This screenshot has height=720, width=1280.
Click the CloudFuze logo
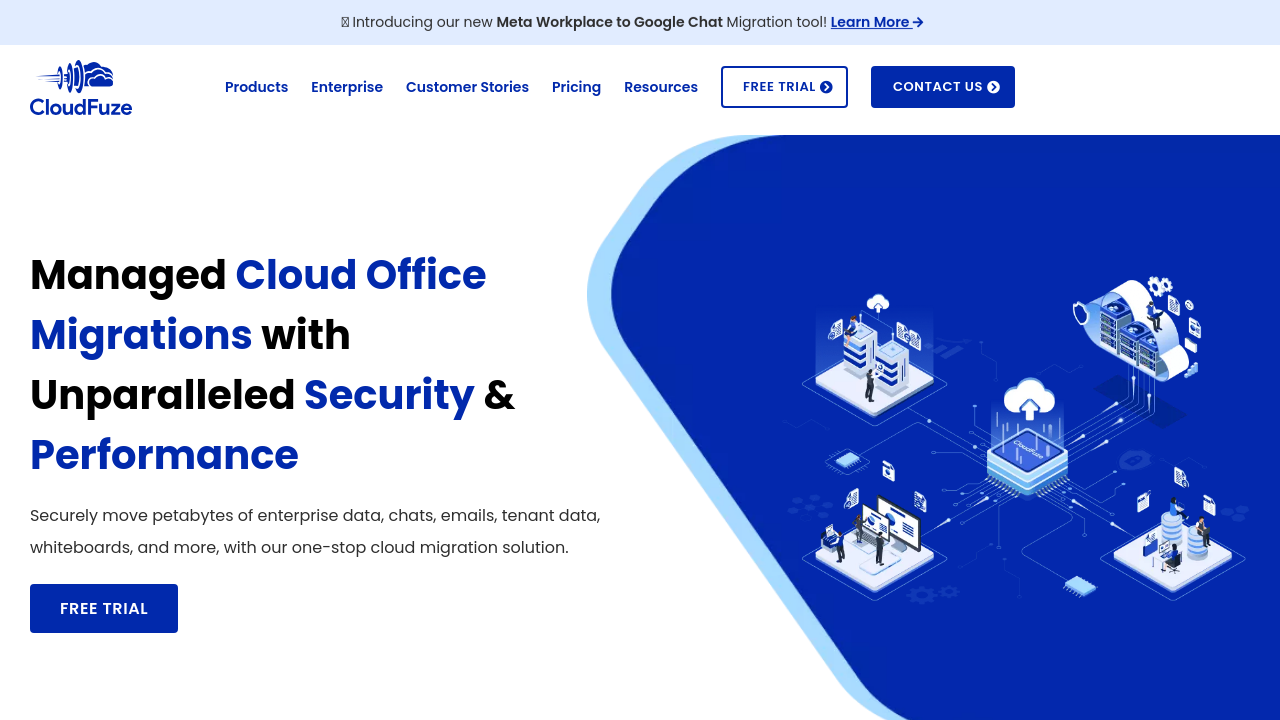pyautogui.click(x=81, y=88)
